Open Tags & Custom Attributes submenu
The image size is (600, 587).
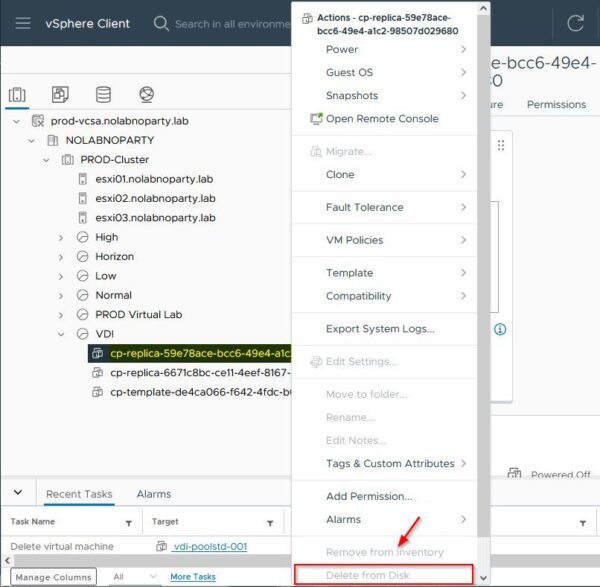tap(385, 463)
